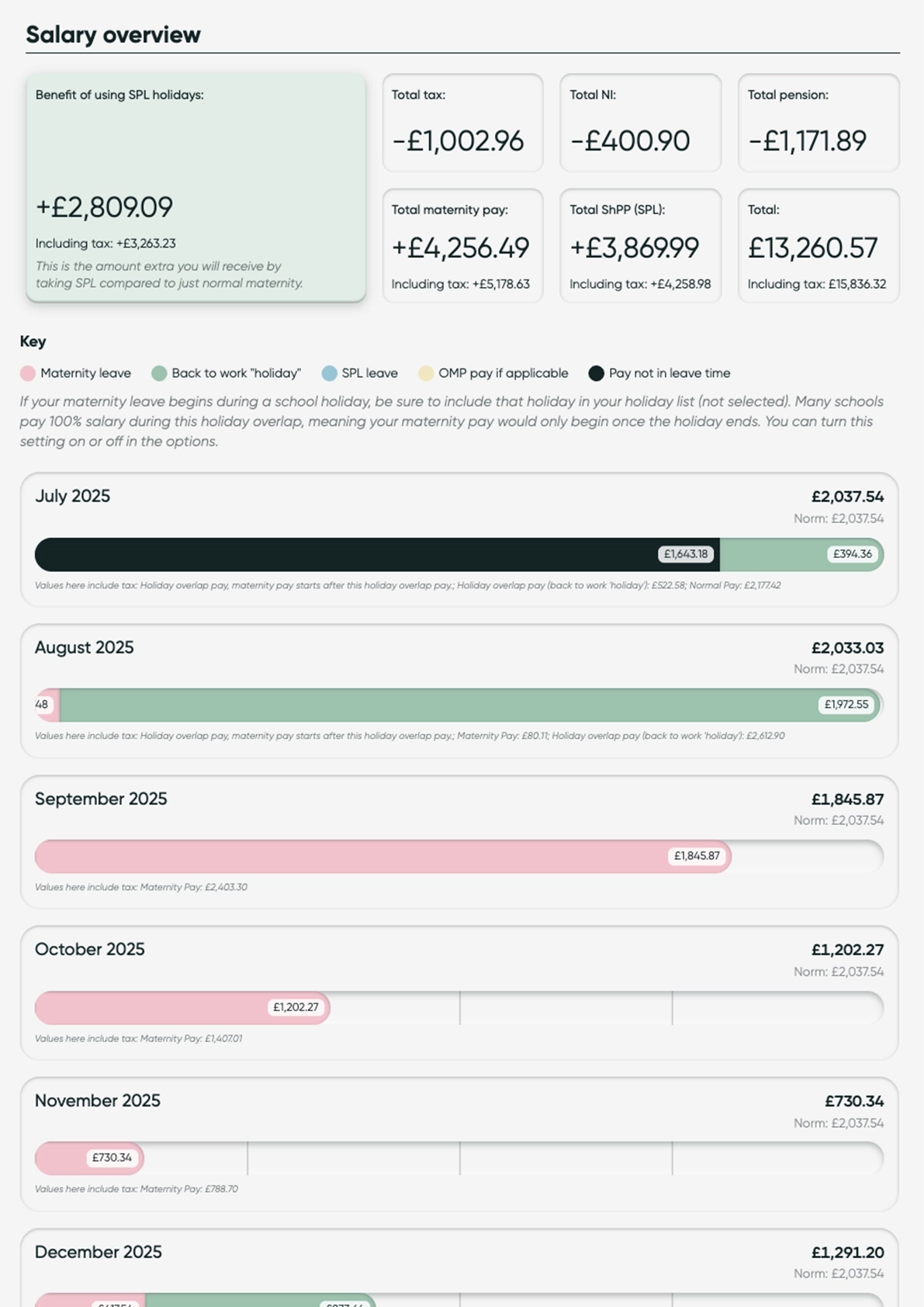924x1307 pixels.
Task: Click the dark Pay not in leave time dot
Action: pos(596,373)
